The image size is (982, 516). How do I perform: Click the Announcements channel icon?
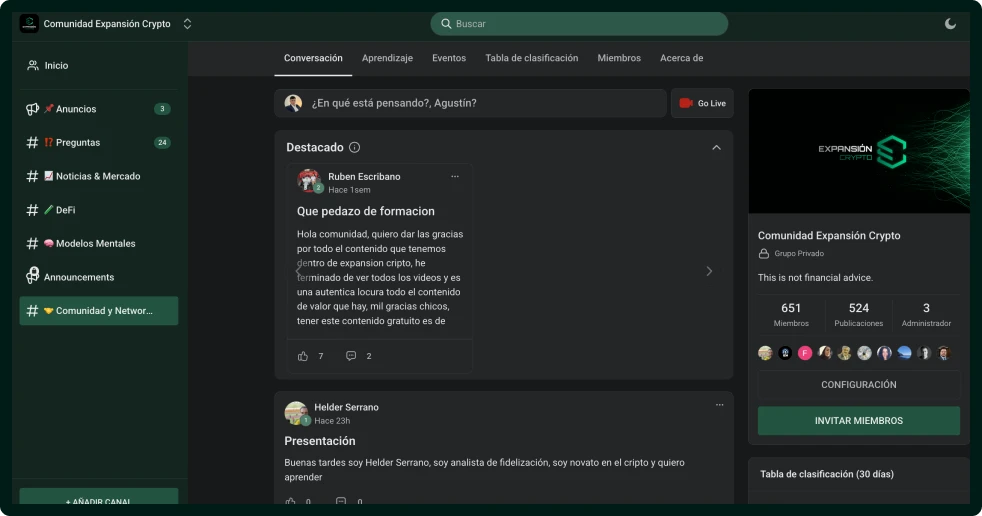coord(33,276)
